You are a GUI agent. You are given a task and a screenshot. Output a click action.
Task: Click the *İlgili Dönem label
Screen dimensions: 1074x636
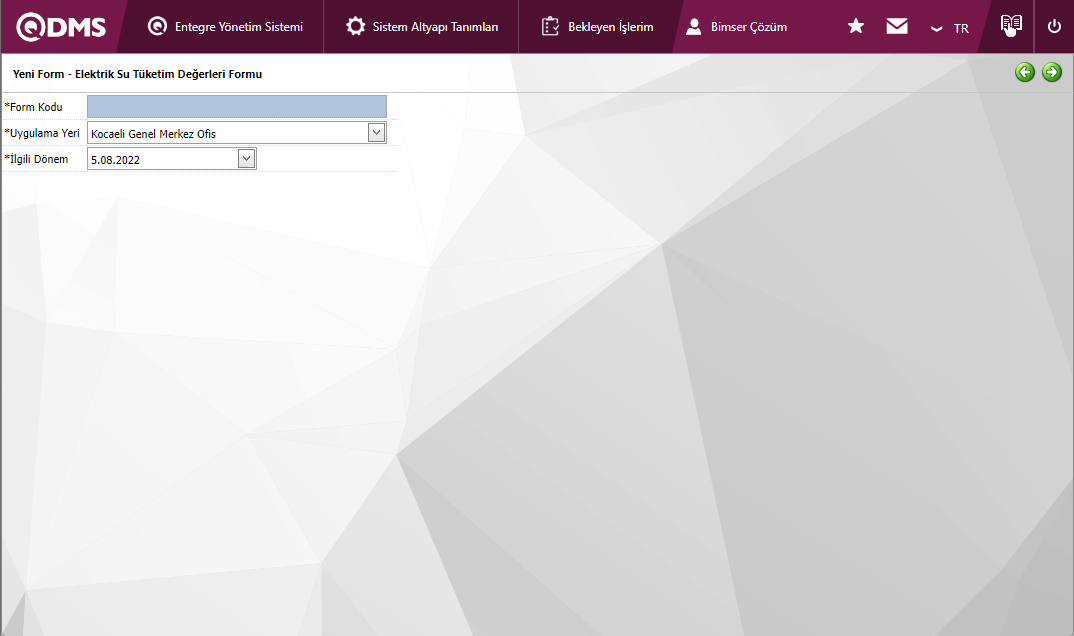36,159
